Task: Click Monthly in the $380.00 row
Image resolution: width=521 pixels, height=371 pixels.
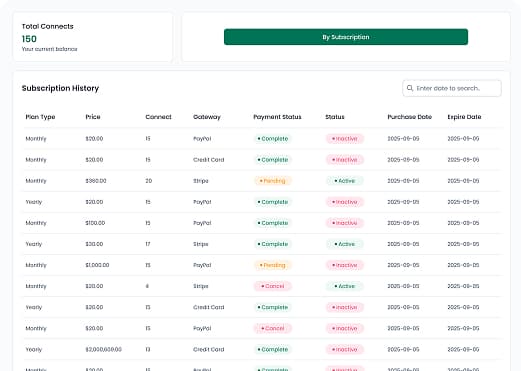Action: (36, 181)
